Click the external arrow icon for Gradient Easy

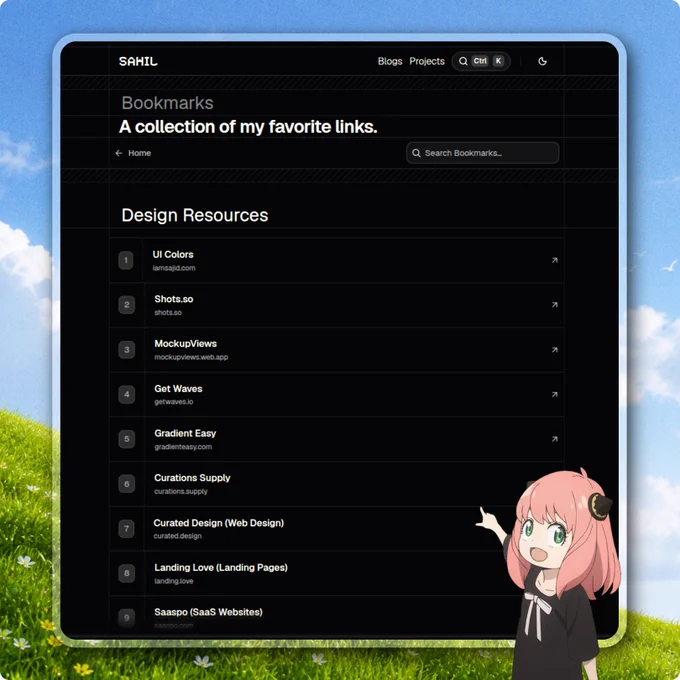point(554,439)
